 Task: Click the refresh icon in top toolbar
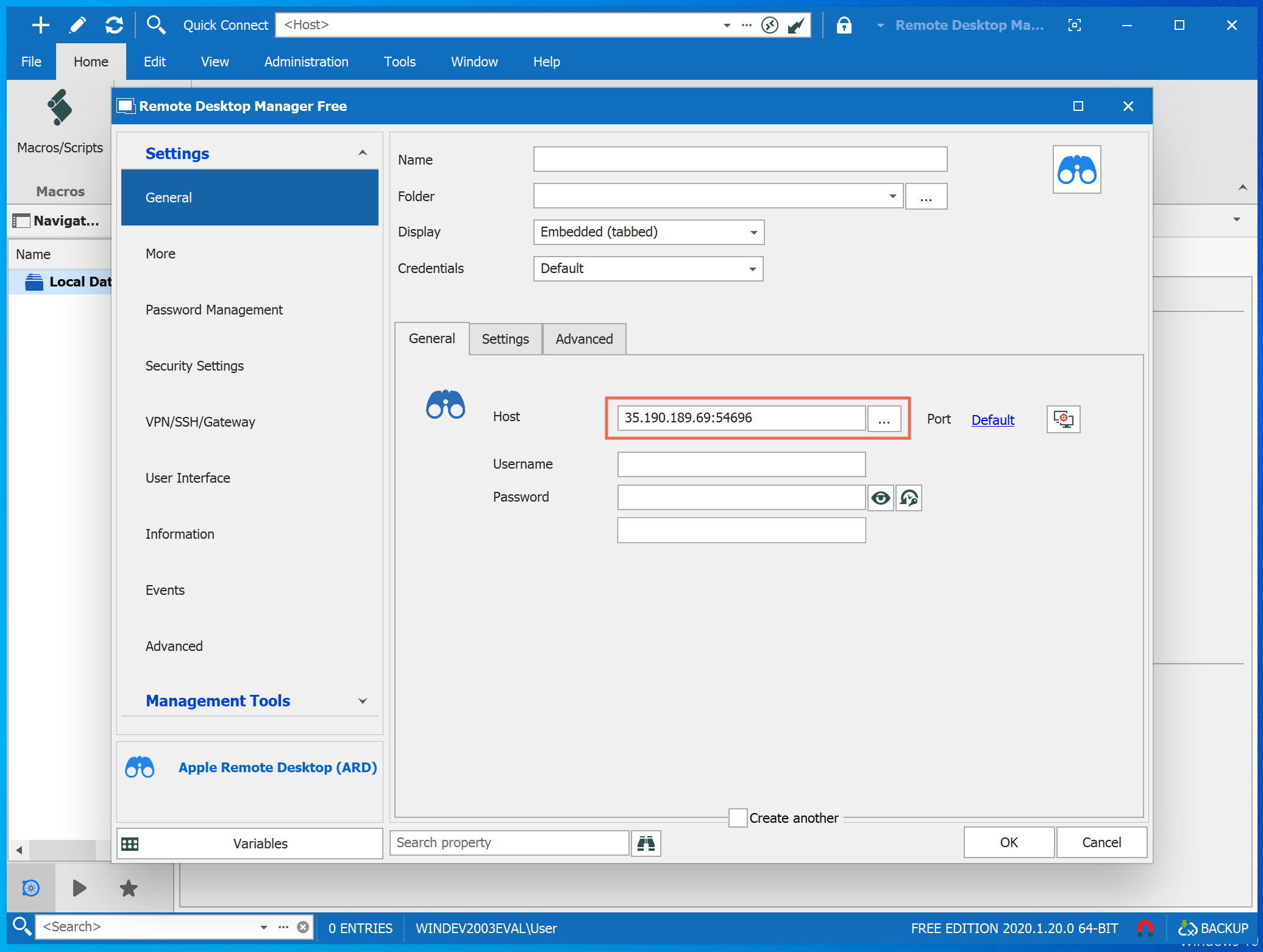[x=114, y=25]
